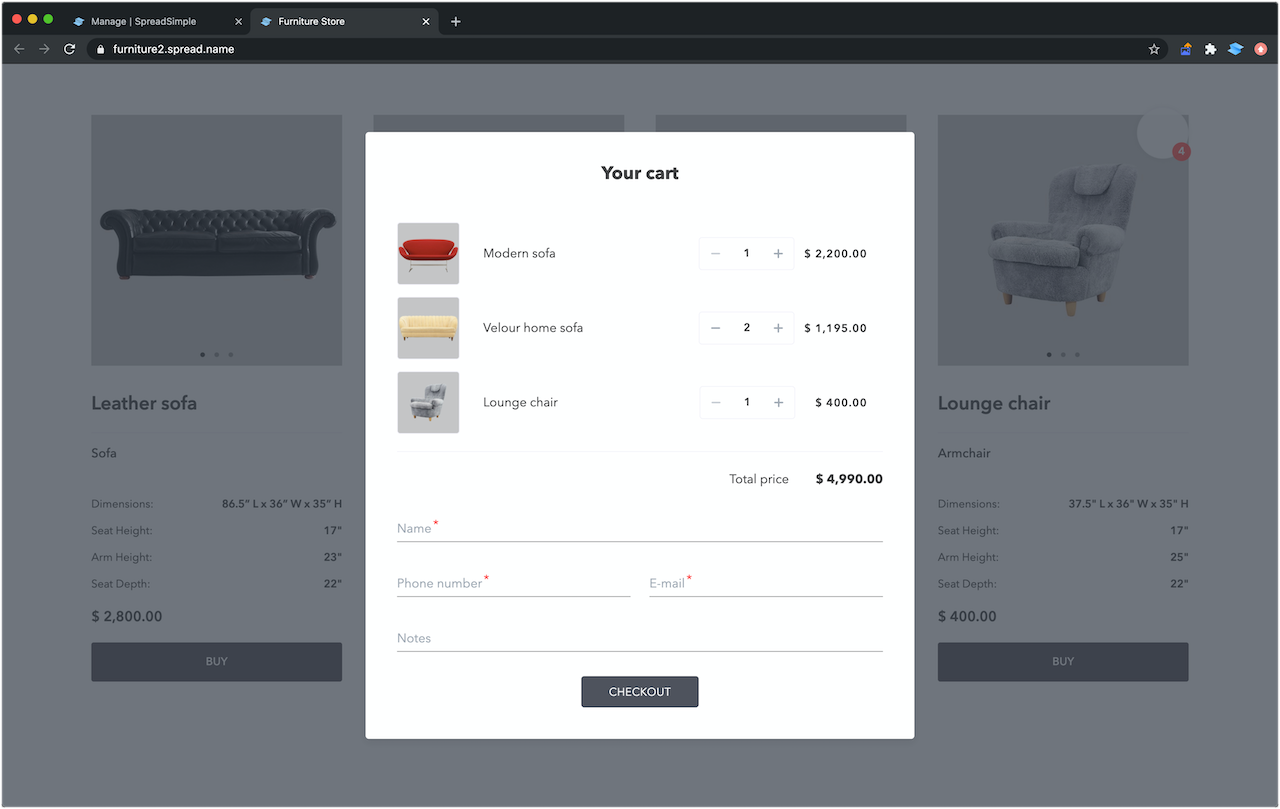This screenshot has width=1280, height=809.
Task: Reload the page with the refresh icon
Action: pyautogui.click(x=69, y=48)
